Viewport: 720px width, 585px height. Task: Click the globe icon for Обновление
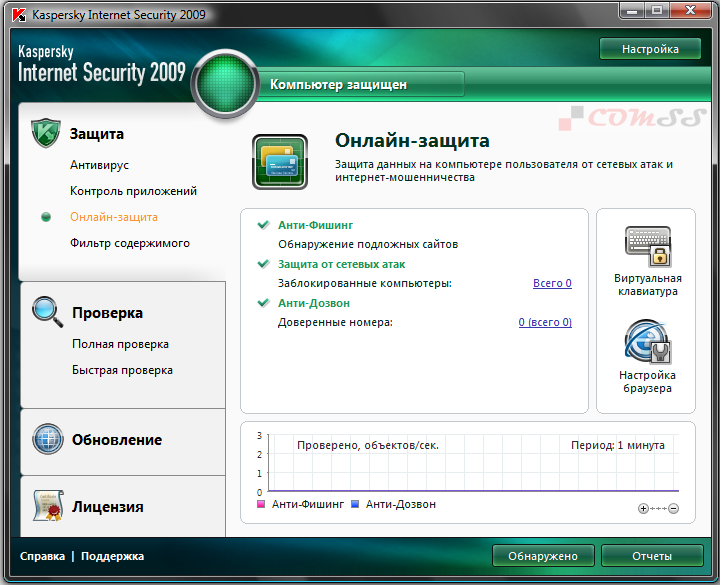[48, 439]
